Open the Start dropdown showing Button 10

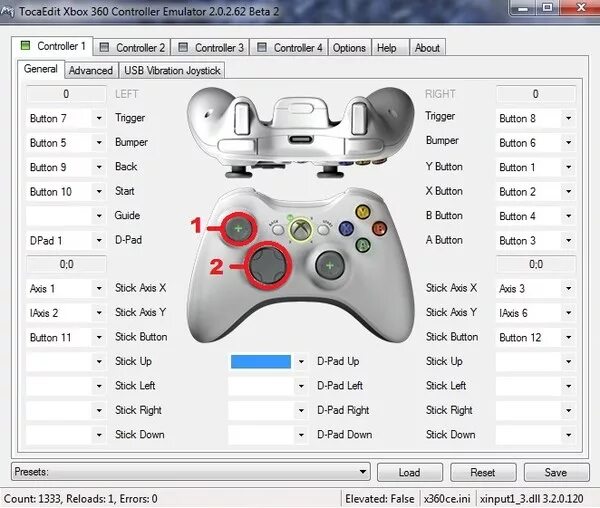66,192
